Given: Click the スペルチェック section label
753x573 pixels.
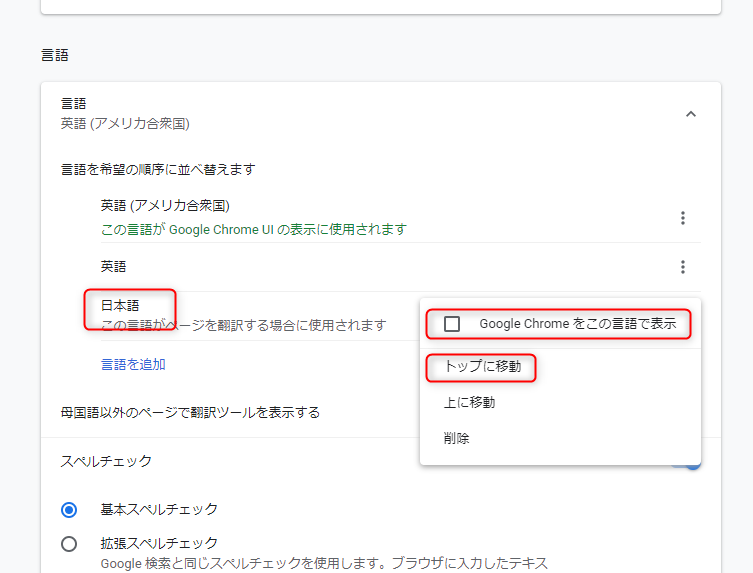Looking at the screenshot, I should tap(106, 461).
